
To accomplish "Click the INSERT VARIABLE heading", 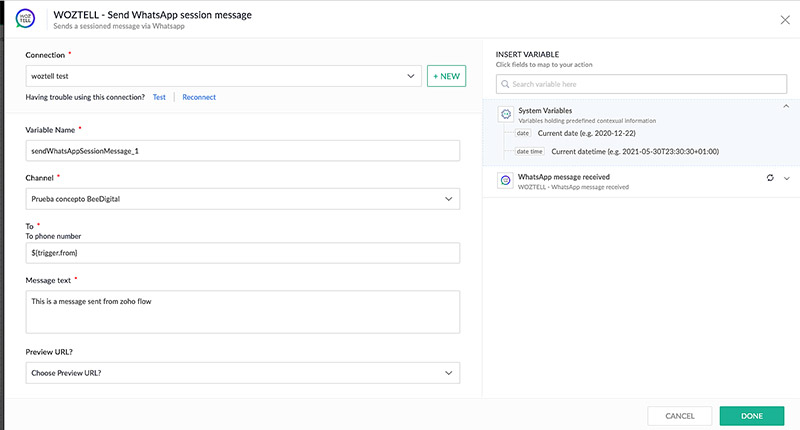I will tap(527, 54).
